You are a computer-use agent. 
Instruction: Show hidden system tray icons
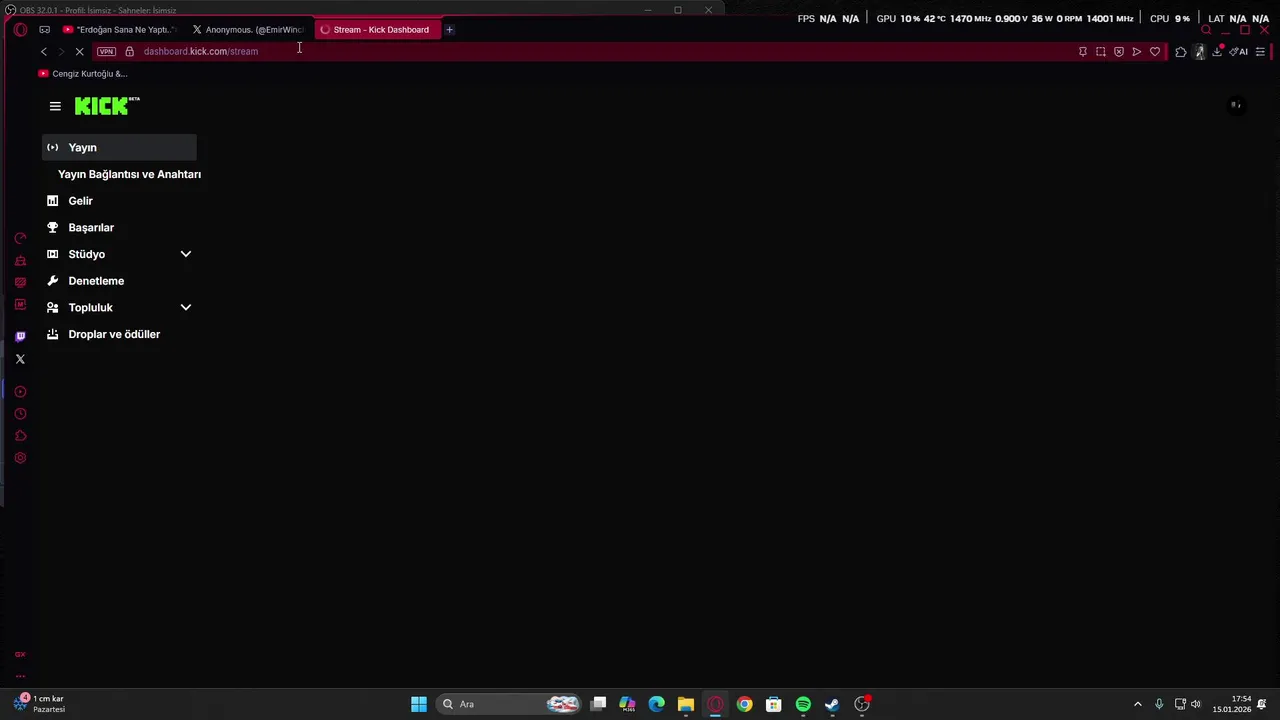pyautogui.click(x=1137, y=704)
